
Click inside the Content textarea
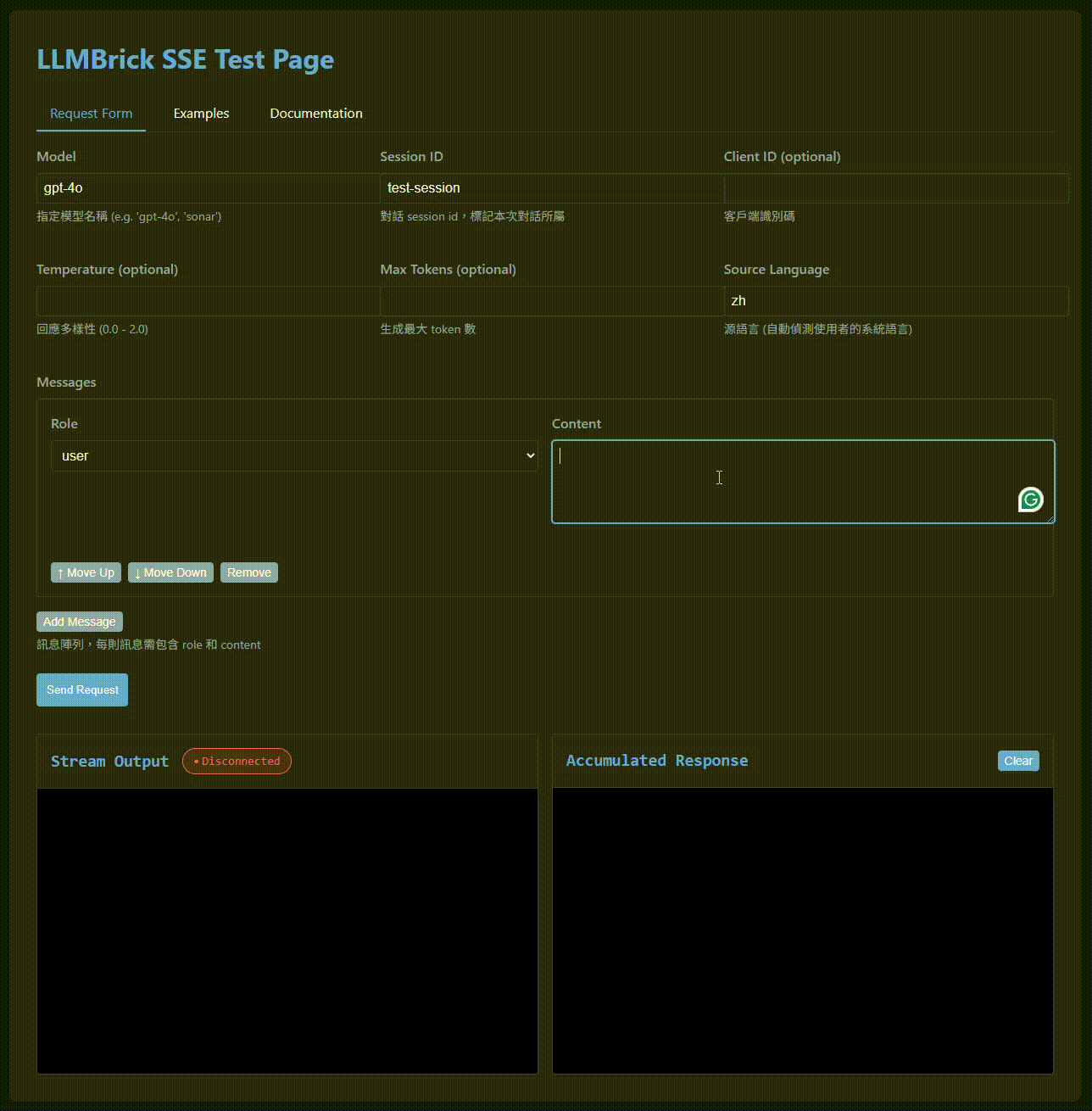(x=803, y=482)
